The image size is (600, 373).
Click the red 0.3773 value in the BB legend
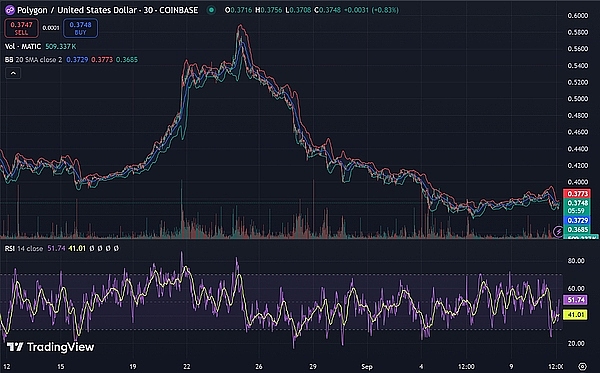[102, 60]
